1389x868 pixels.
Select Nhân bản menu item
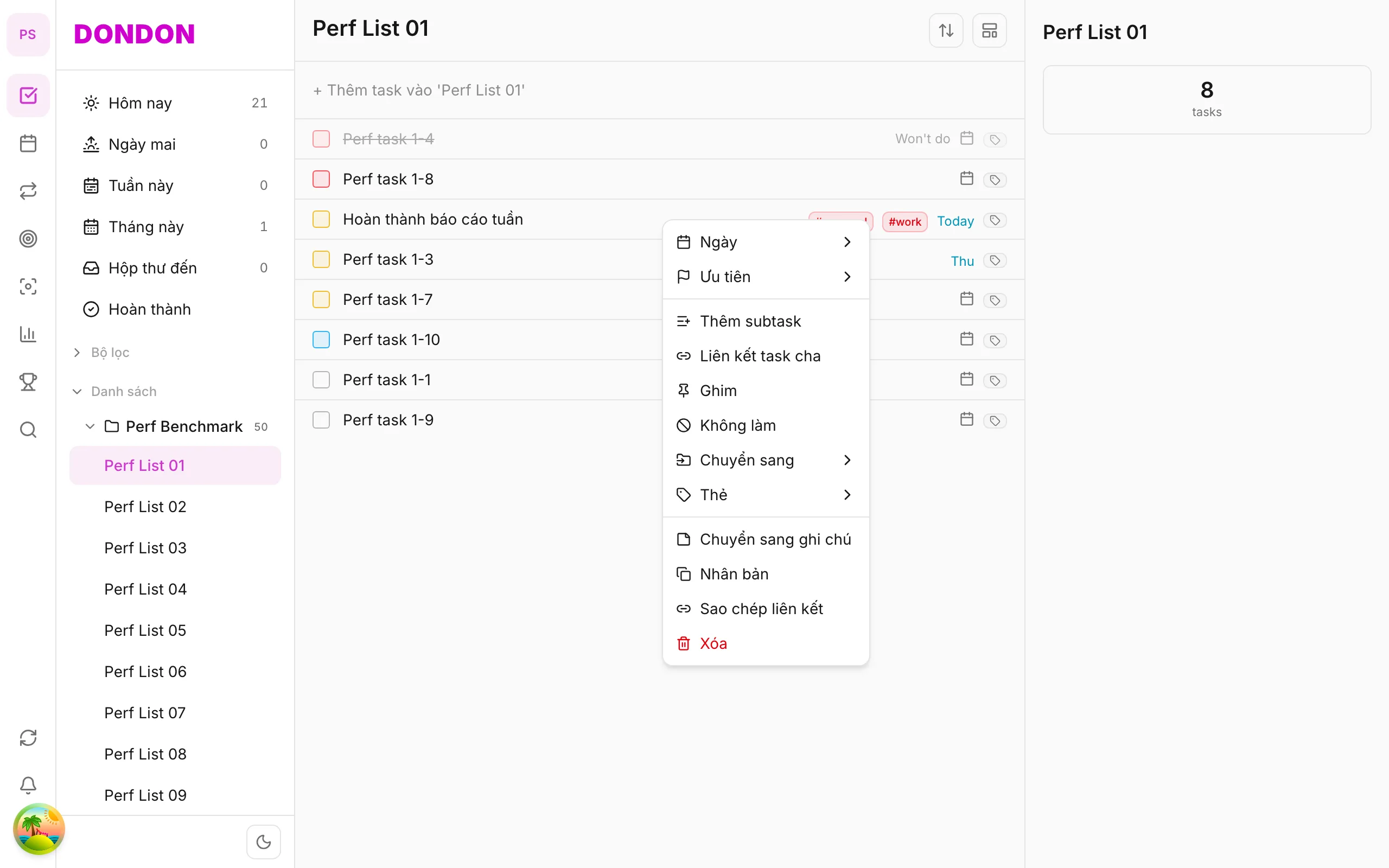pyautogui.click(x=765, y=574)
